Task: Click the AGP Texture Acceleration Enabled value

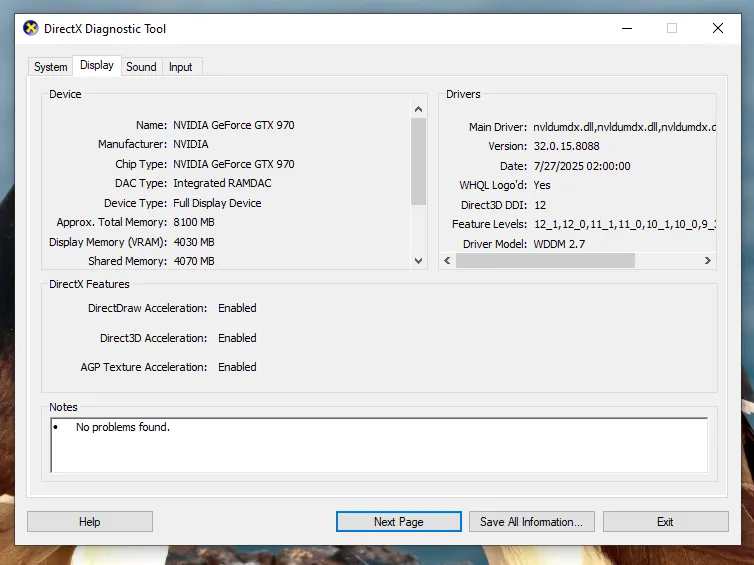Action: pyautogui.click(x=237, y=367)
